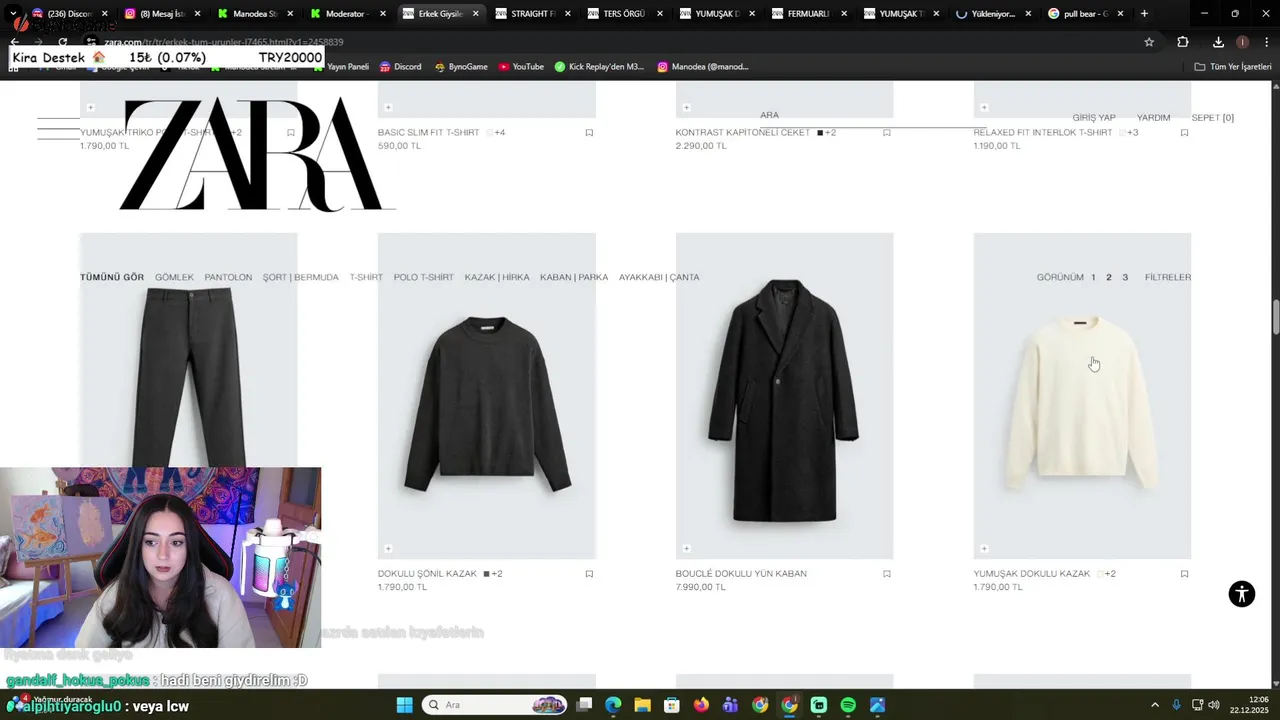
Task: Open taskbar clock showing 12:06
Action: point(1249,705)
